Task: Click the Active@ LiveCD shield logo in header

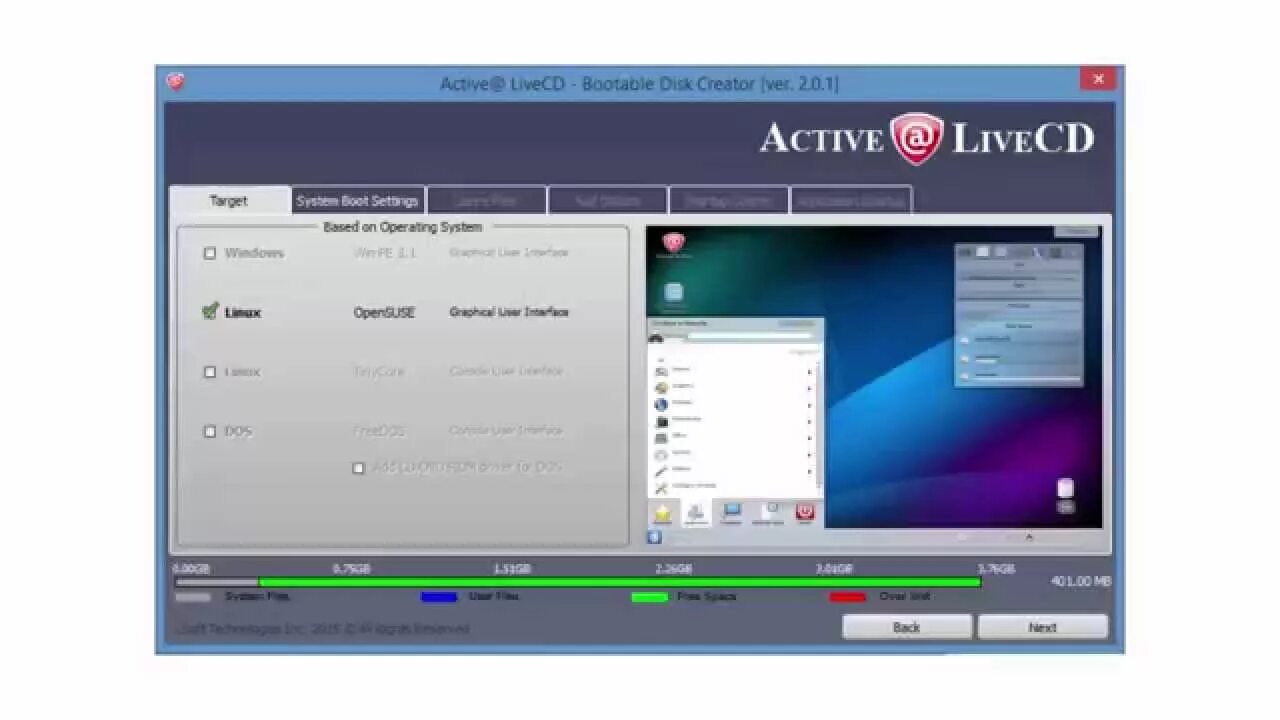Action: (x=917, y=138)
